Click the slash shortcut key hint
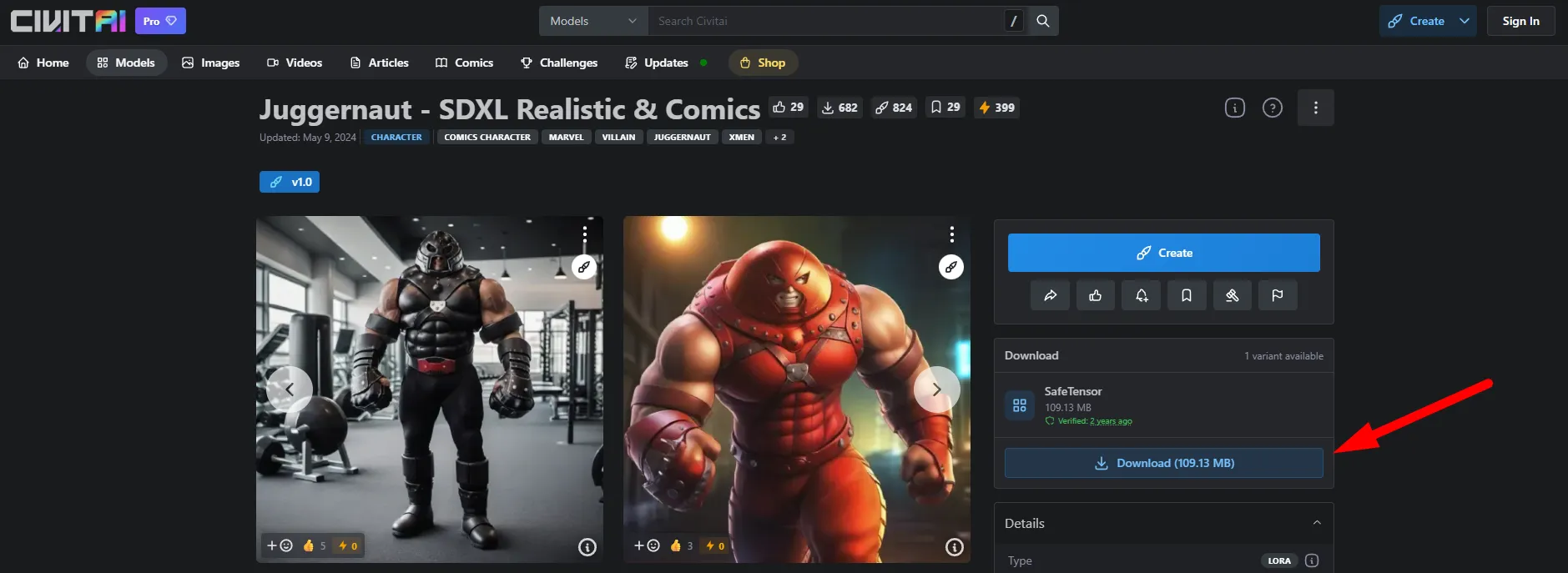 [x=1014, y=21]
